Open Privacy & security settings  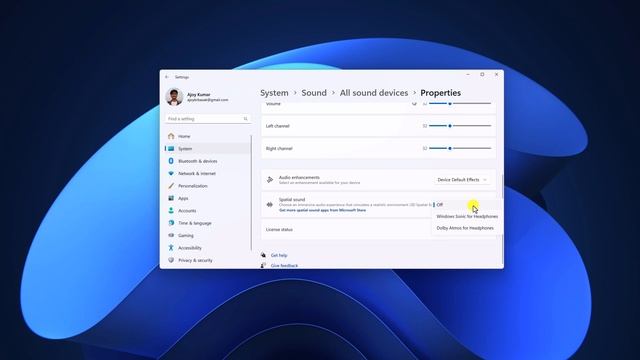pyautogui.click(x=208, y=260)
